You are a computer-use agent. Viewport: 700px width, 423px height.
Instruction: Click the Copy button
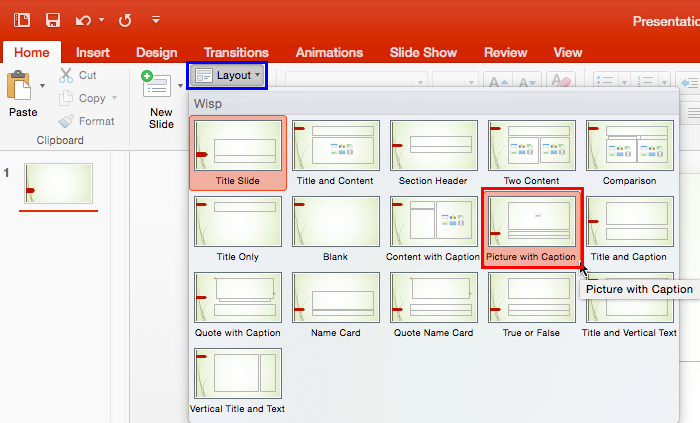pyautogui.click(x=83, y=98)
